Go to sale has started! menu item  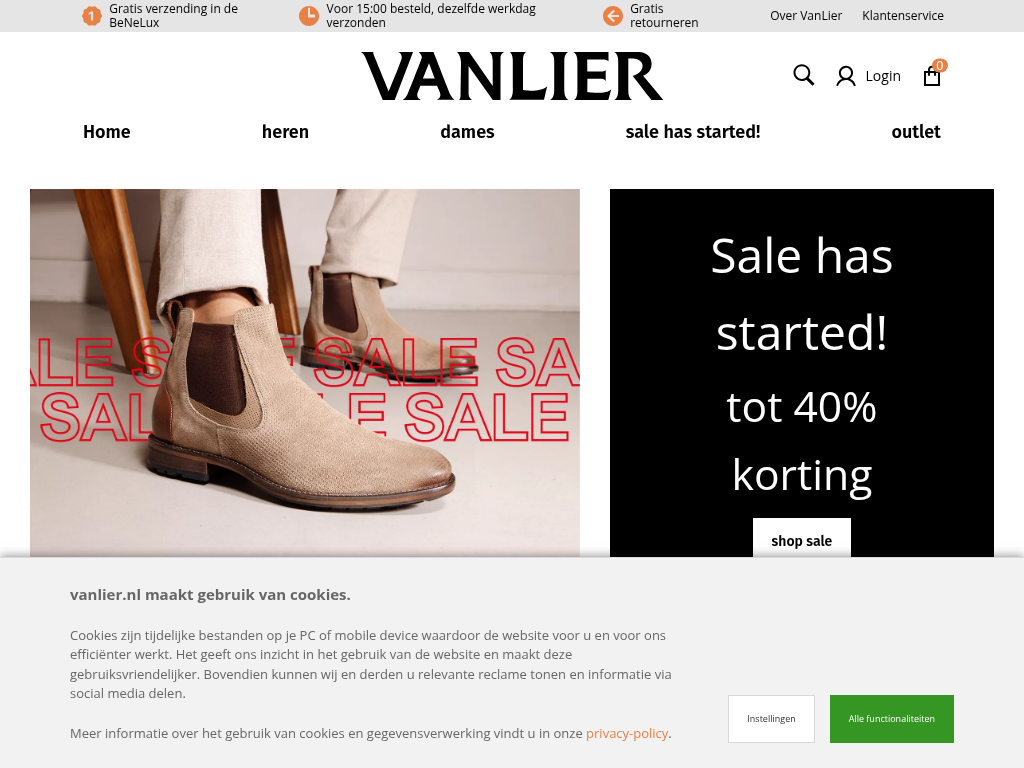693,132
